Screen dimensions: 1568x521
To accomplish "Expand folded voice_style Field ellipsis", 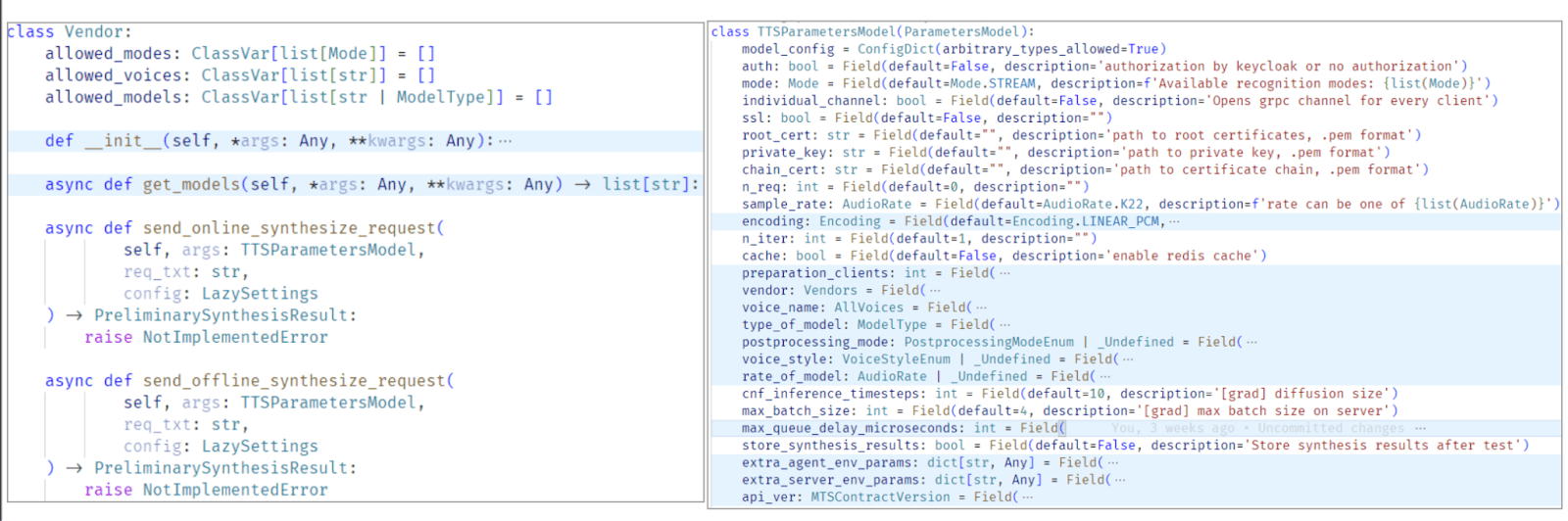I will (x=1128, y=359).
